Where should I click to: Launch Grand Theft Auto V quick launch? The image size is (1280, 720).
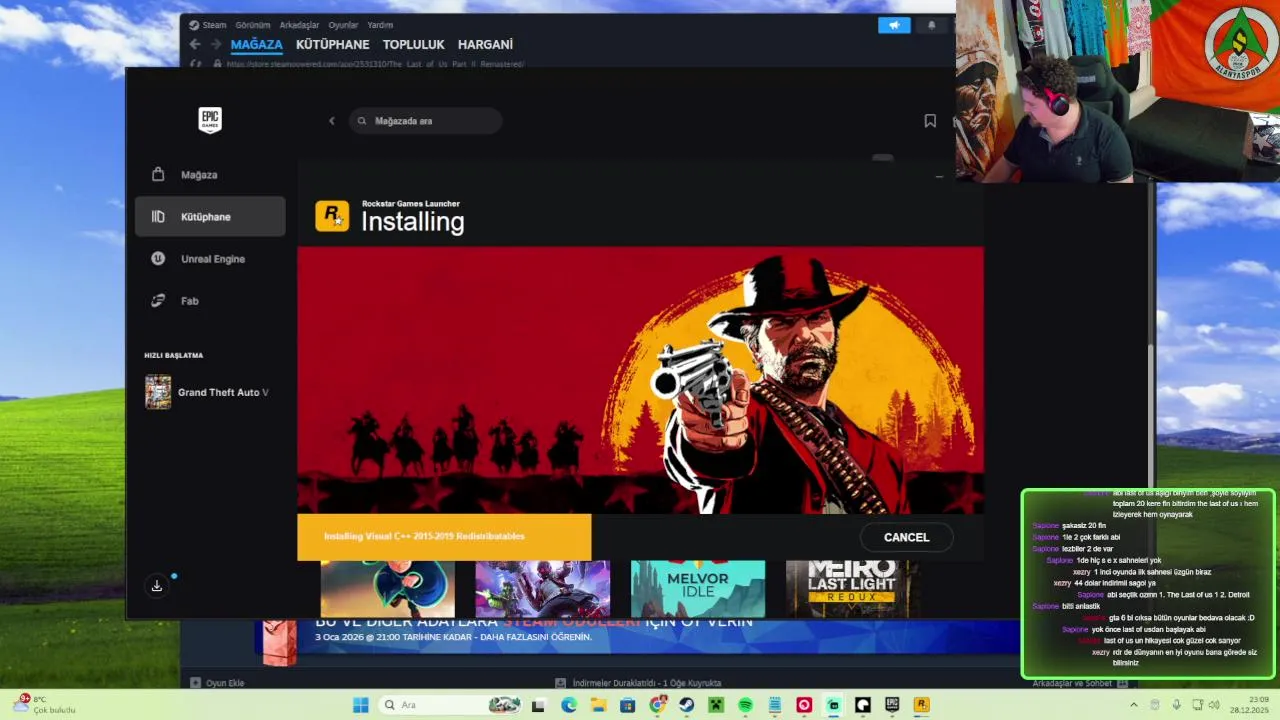coord(208,392)
